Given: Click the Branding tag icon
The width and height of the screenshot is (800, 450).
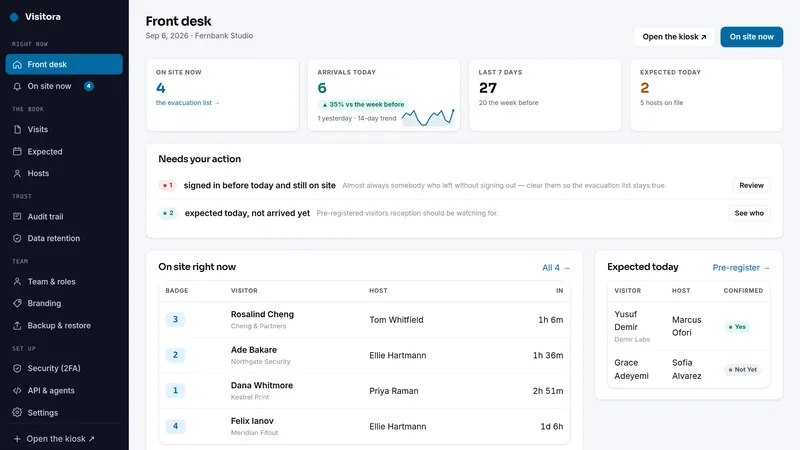Looking at the screenshot, I should coord(17,303).
